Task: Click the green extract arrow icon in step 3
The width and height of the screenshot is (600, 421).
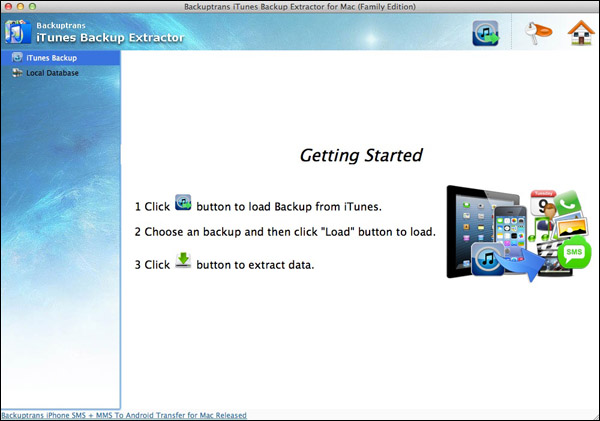Action: pos(183,260)
